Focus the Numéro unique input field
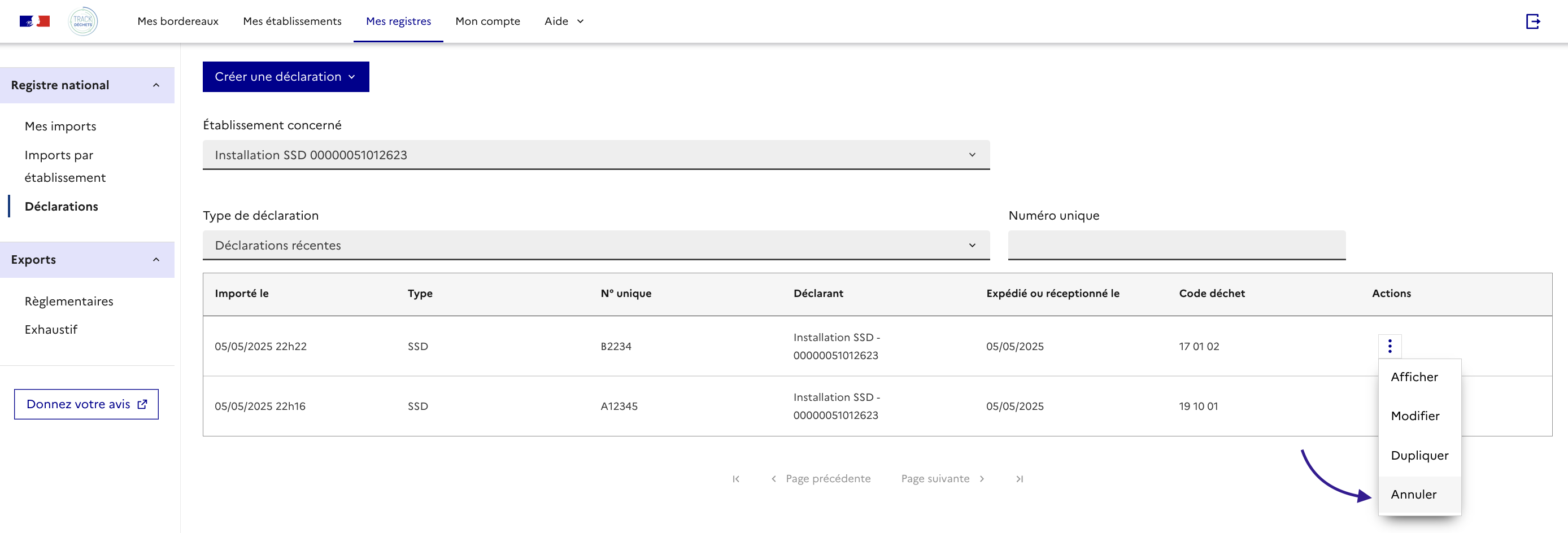 point(1176,245)
